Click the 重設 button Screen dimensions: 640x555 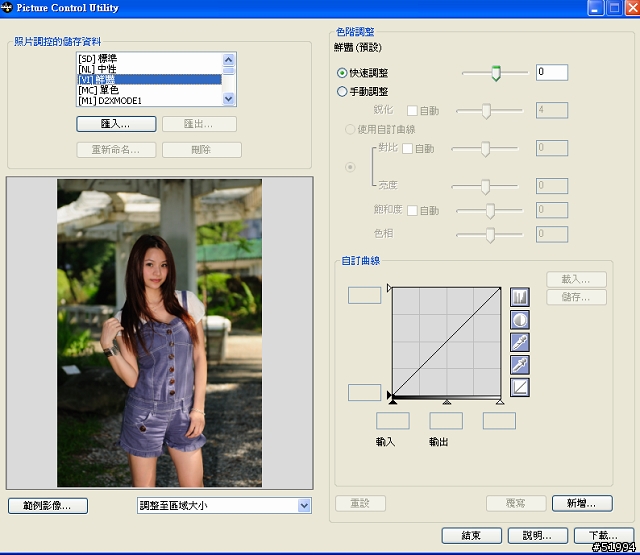[360, 504]
